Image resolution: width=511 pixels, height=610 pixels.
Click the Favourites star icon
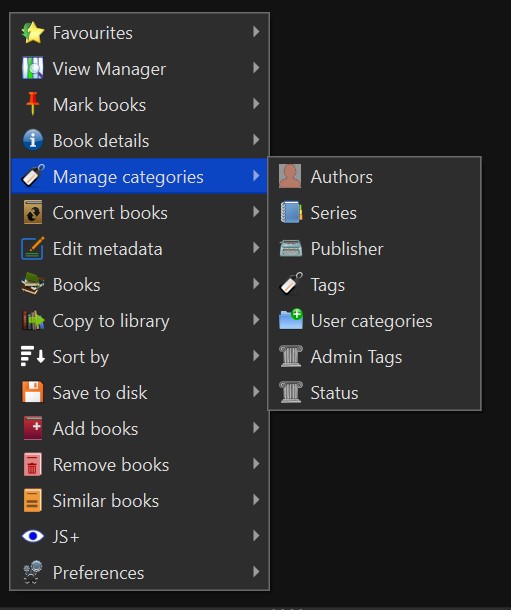point(33,33)
